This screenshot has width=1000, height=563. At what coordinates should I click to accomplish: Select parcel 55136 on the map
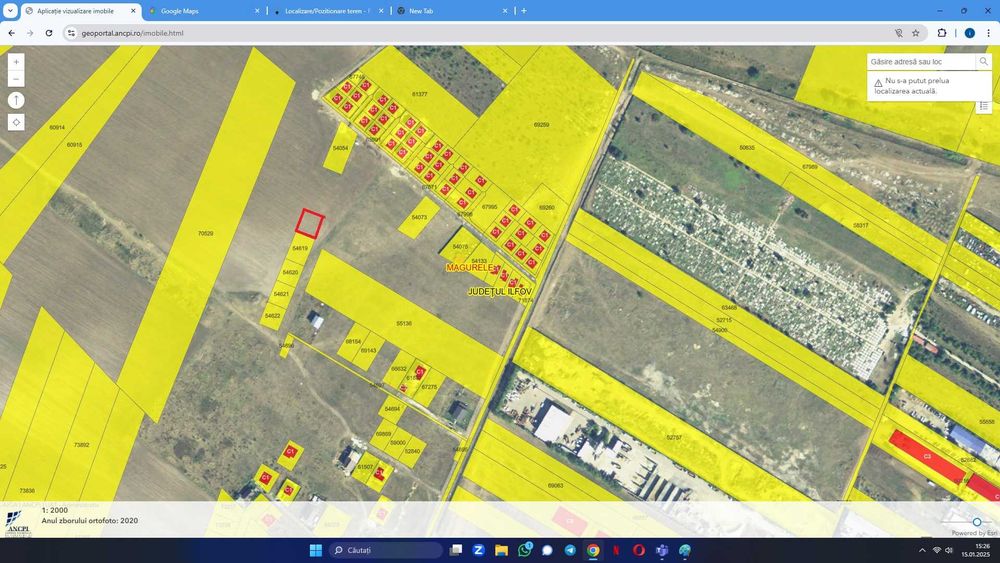point(404,324)
